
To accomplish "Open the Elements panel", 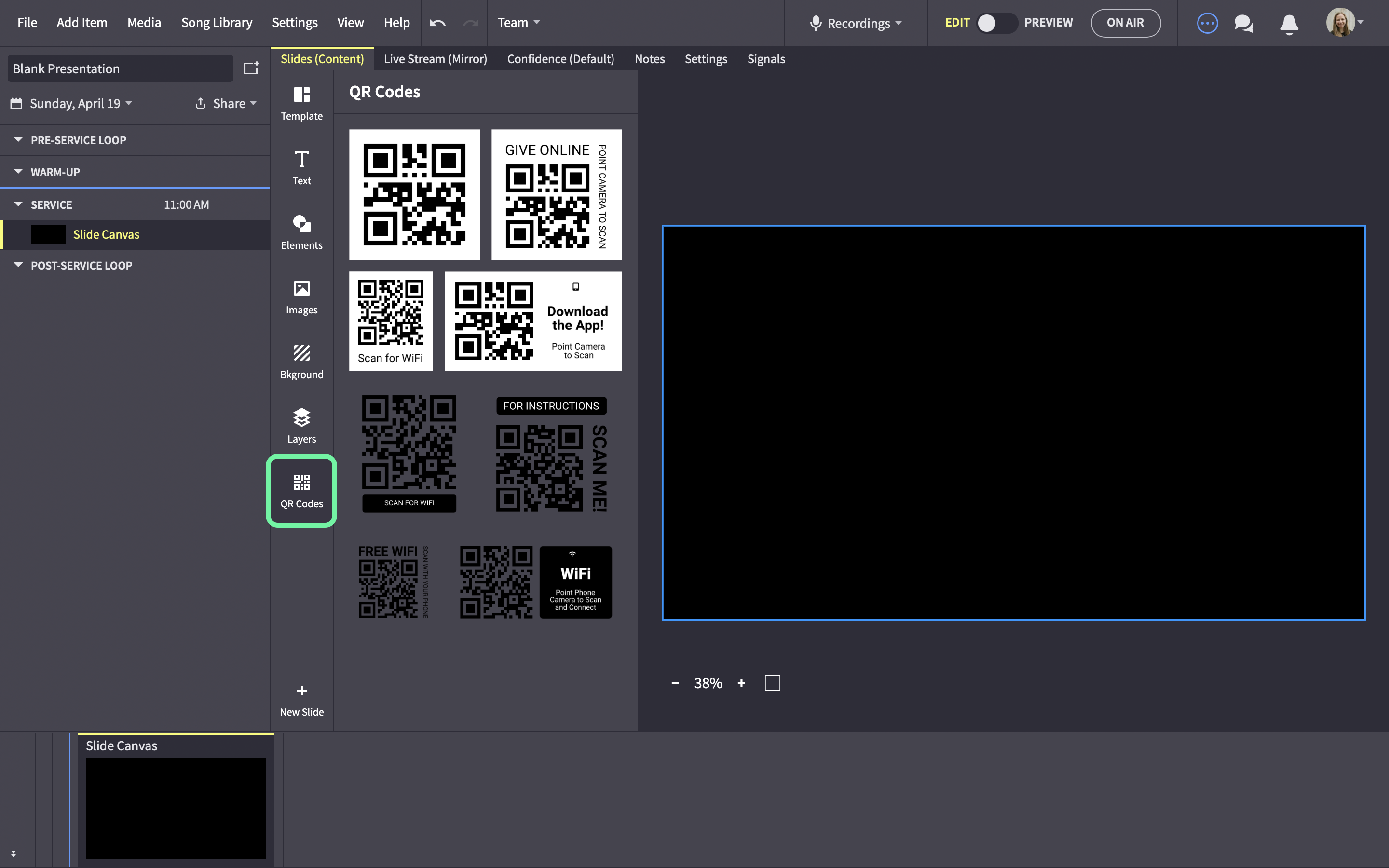I will pos(301,232).
